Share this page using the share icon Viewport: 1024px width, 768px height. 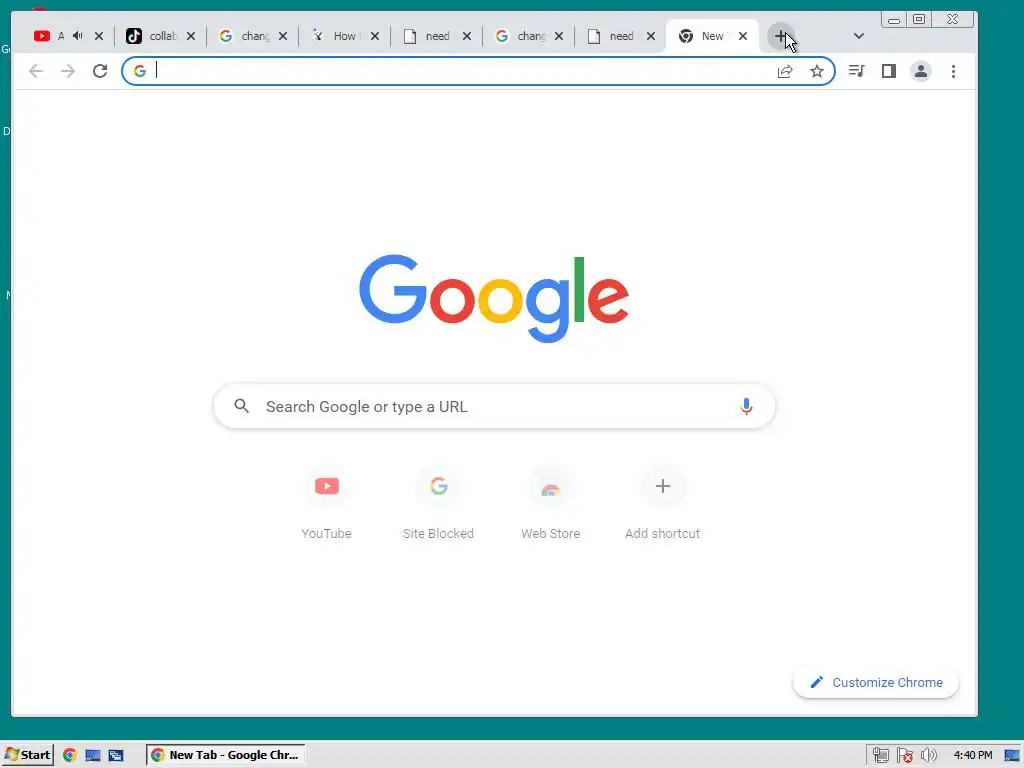[785, 71]
